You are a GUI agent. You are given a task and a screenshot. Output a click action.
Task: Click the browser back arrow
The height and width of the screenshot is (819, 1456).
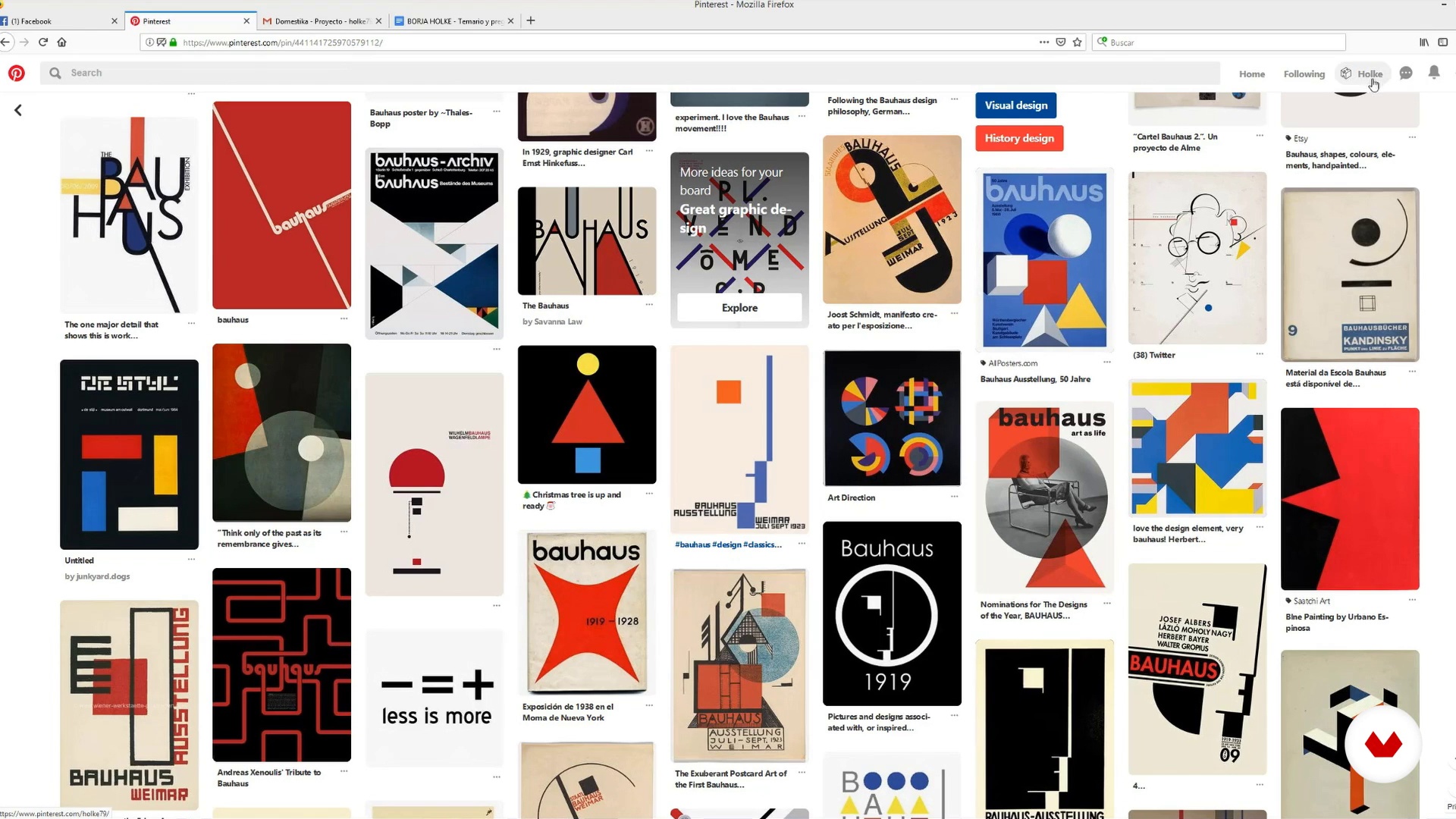tap(5, 42)
